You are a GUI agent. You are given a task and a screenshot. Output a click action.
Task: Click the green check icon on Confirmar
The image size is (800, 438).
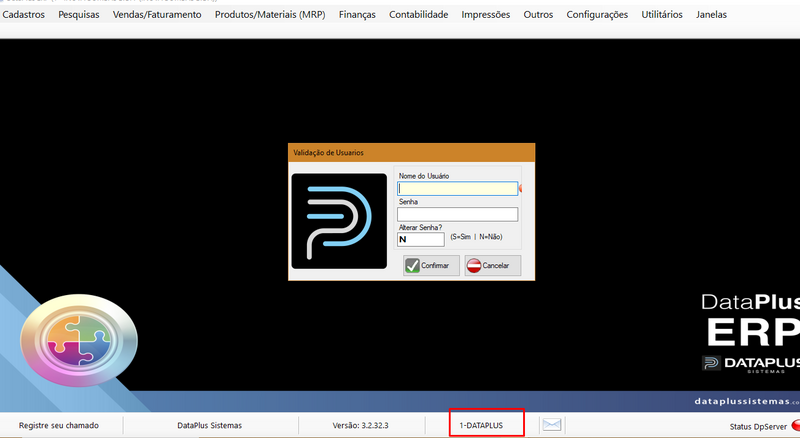click(x=412, y=265)
